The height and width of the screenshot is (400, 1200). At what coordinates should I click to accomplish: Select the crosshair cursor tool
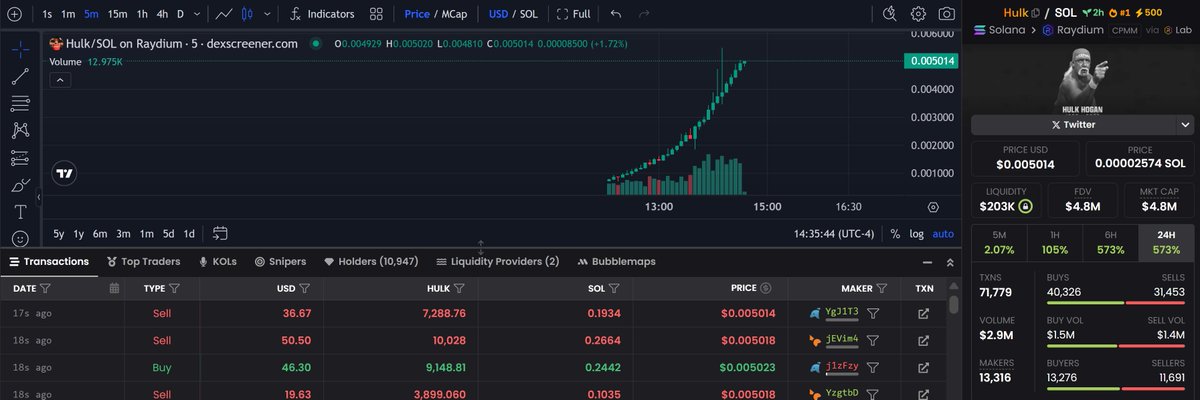point(19,49)
